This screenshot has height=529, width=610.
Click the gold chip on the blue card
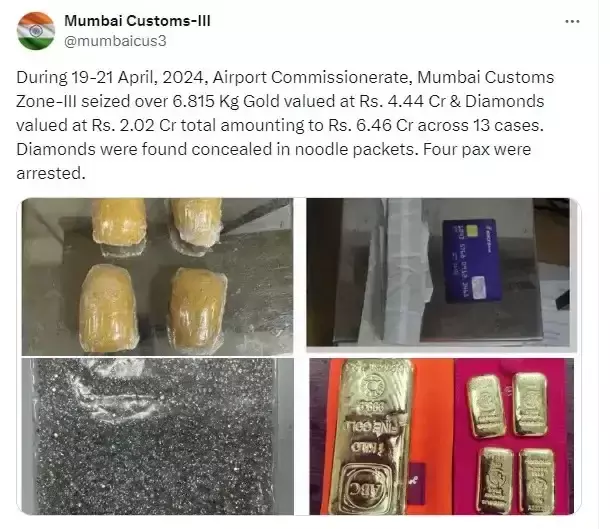(x=472, y=230)
